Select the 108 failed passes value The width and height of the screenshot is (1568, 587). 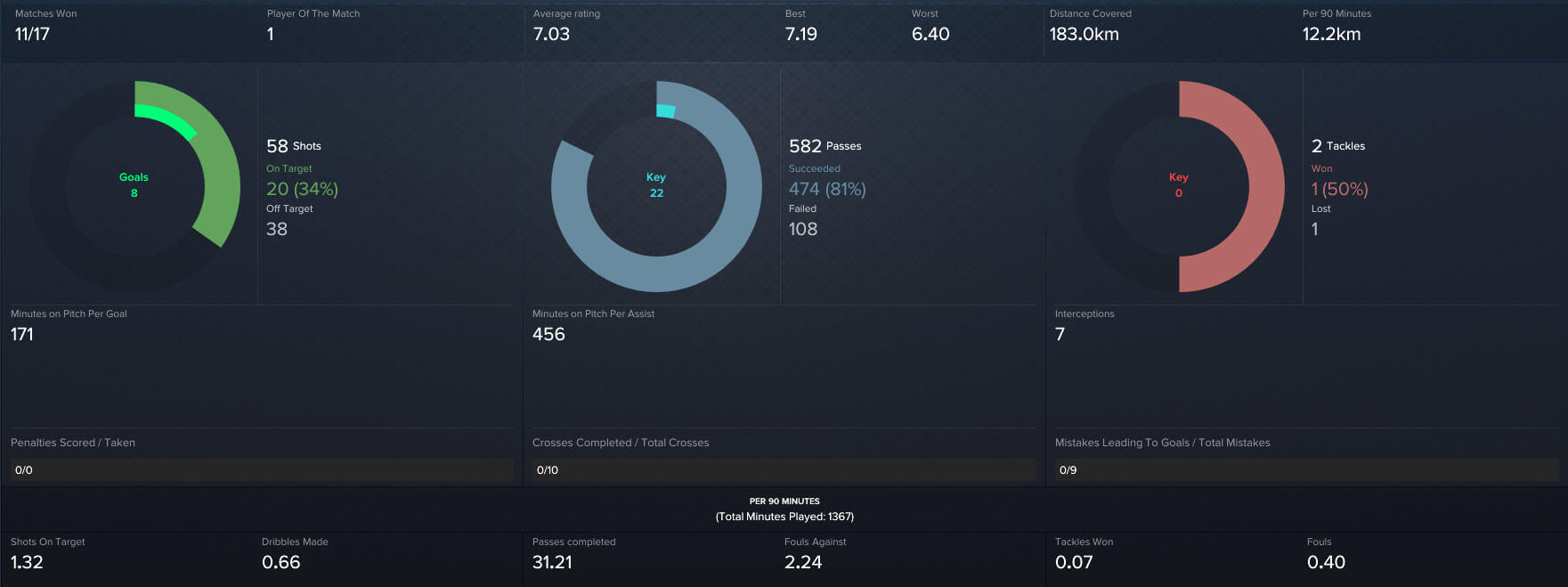tap(803, 229)
